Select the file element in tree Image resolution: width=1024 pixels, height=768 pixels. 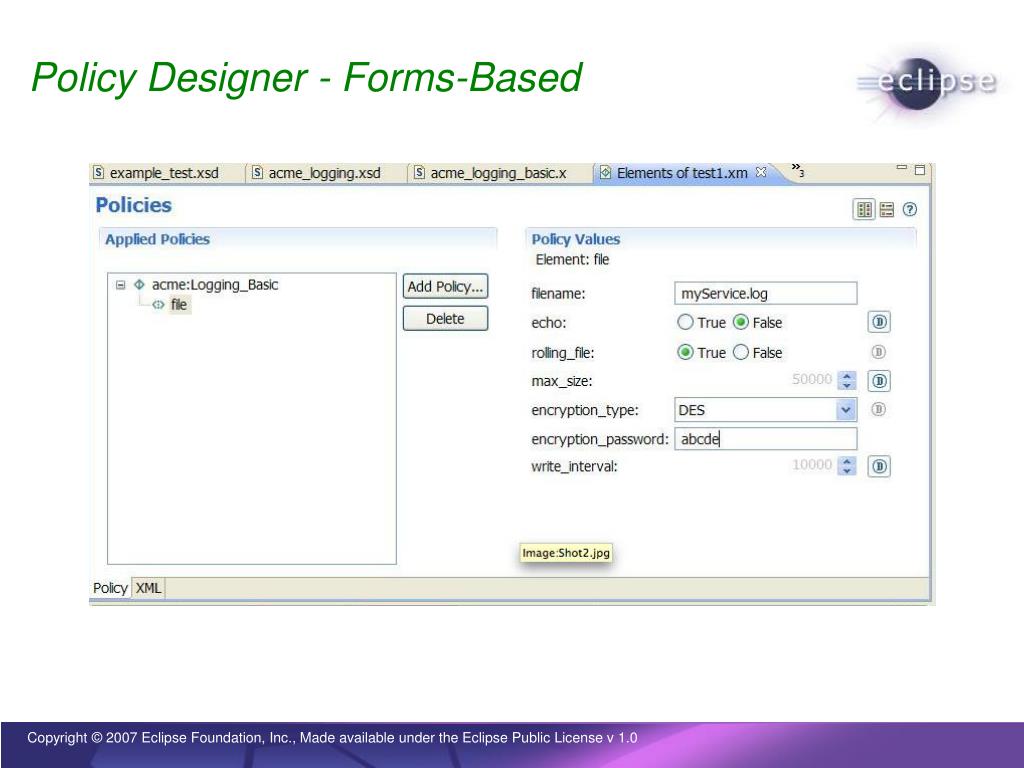[x=179, y=304]
